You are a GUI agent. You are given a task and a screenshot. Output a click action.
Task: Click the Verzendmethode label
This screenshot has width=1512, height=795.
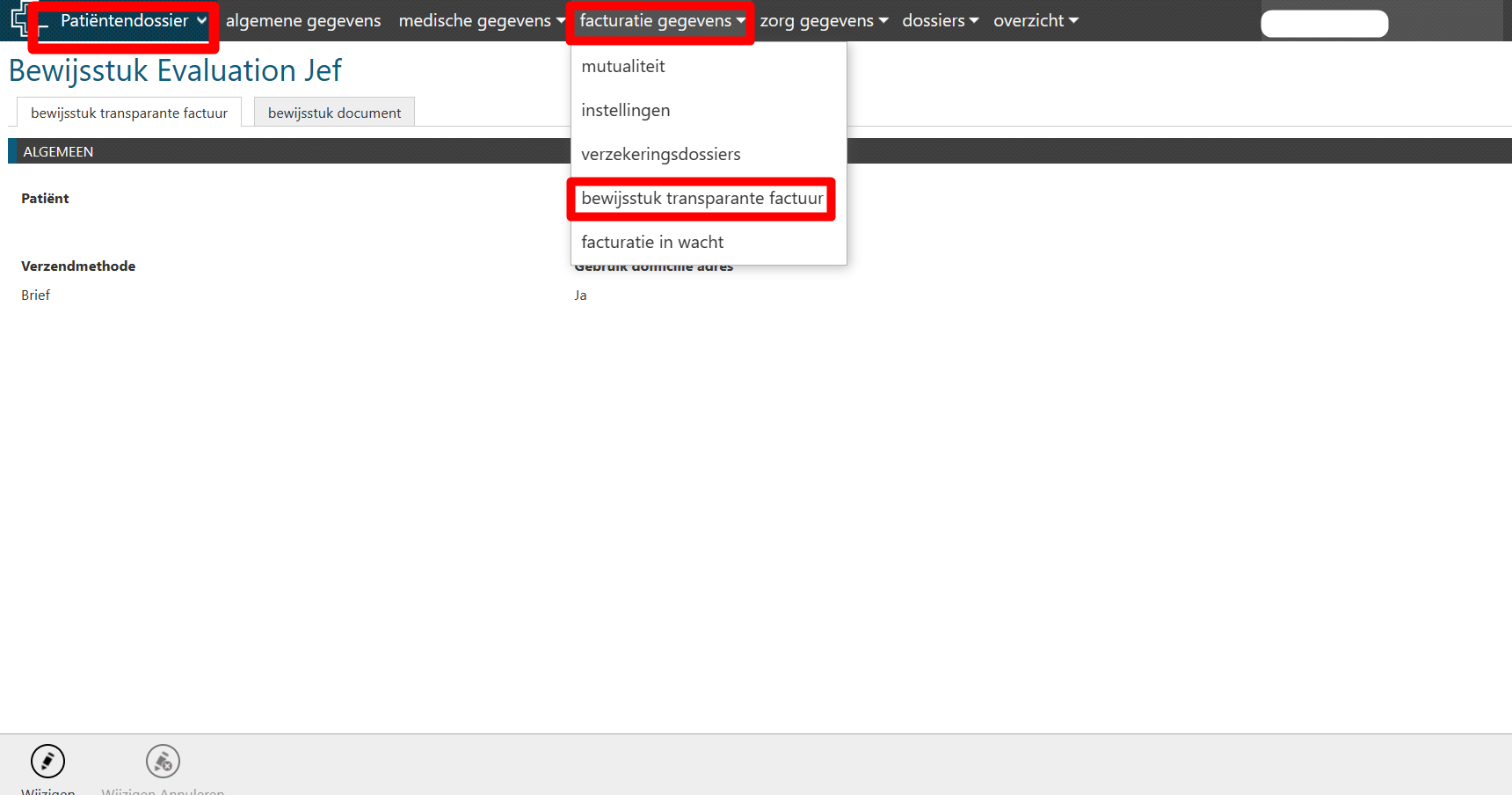78,266
